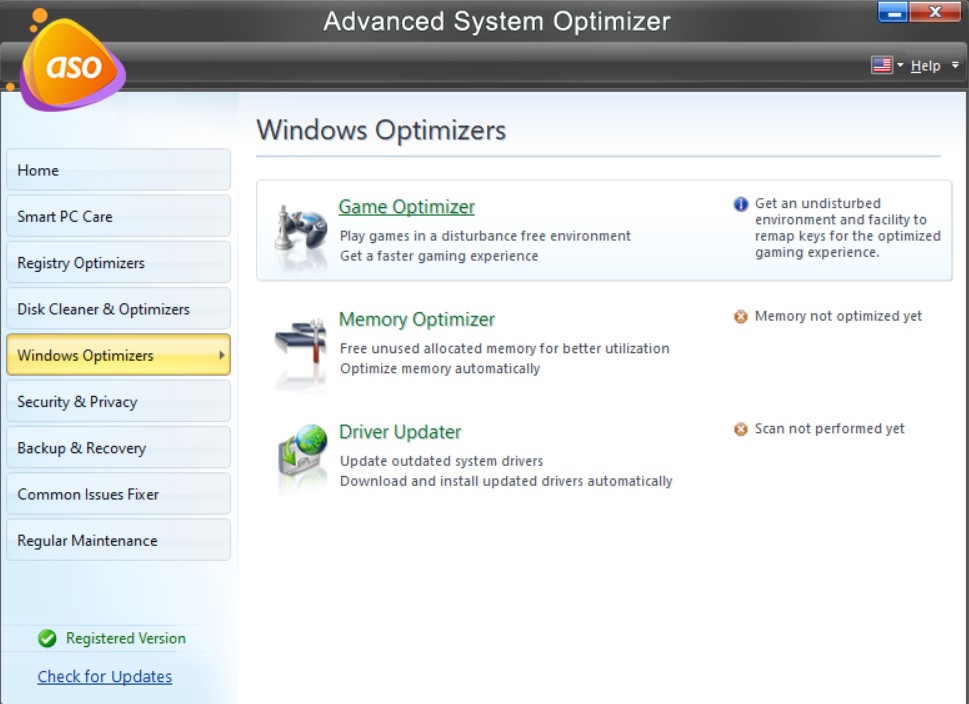Click the green Registered Version checkmark icon
The image size is (969, 704).
[x=49, y=638]
